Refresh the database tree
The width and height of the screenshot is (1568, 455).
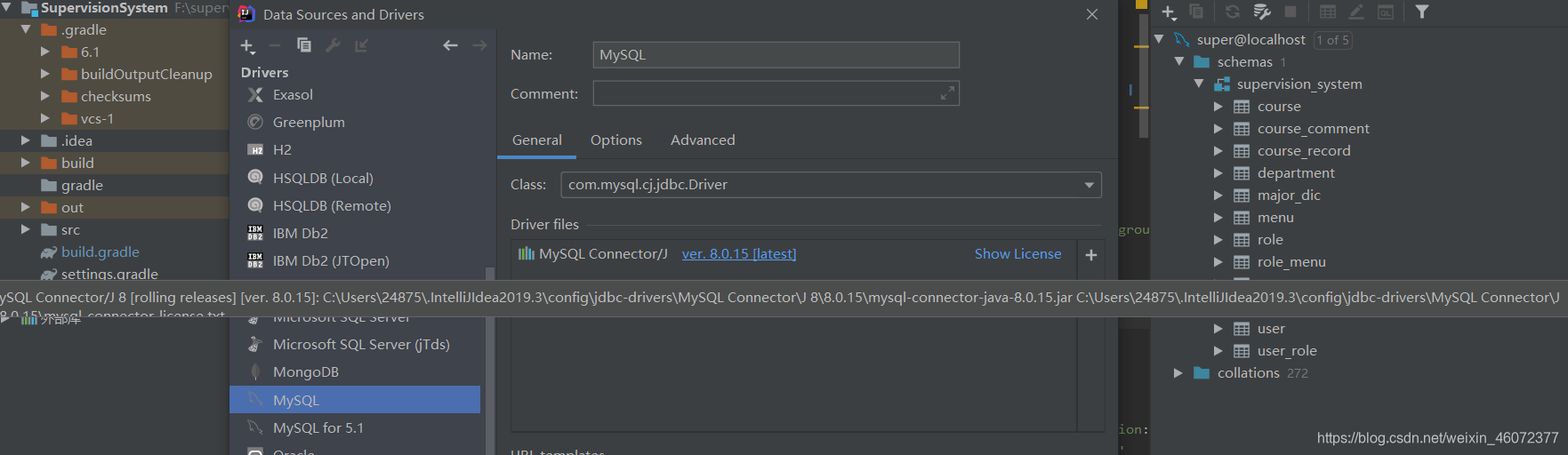tap(1233, 12)
